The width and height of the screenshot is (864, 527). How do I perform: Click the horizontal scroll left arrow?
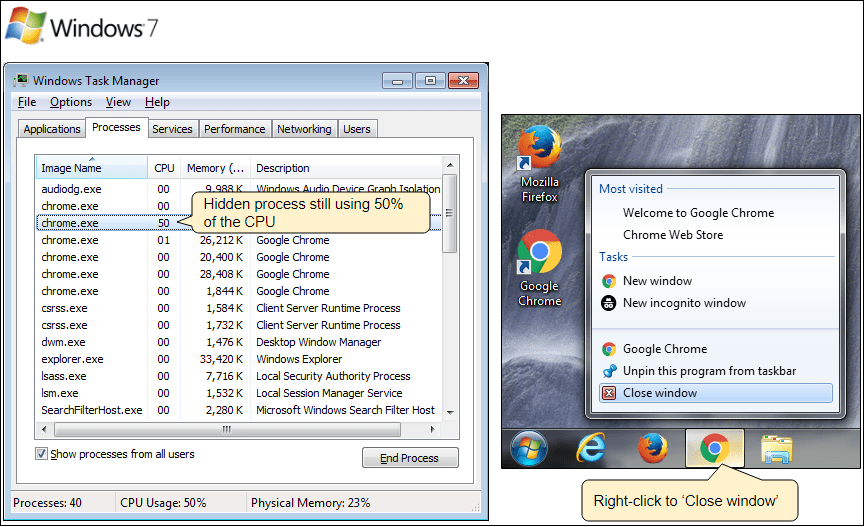[44, 429]
